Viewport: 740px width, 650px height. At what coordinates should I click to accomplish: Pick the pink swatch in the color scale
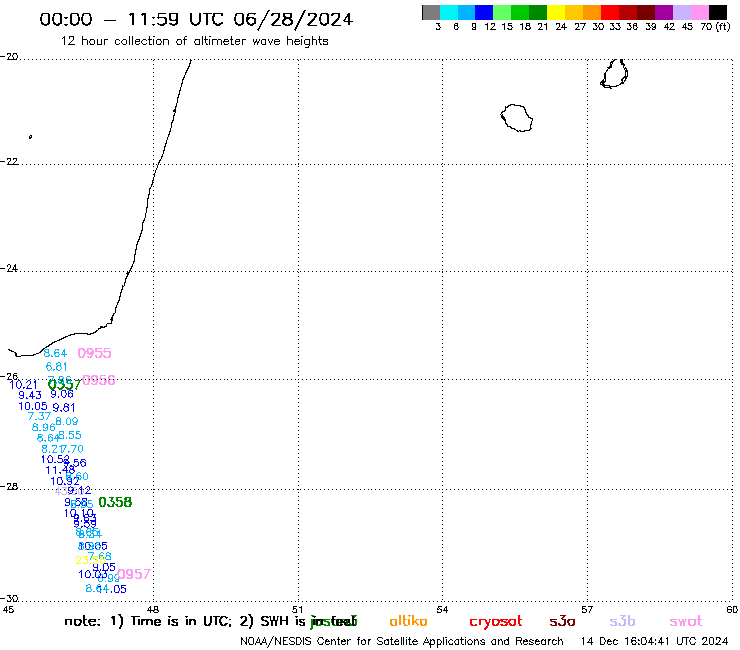coord(700,12)
